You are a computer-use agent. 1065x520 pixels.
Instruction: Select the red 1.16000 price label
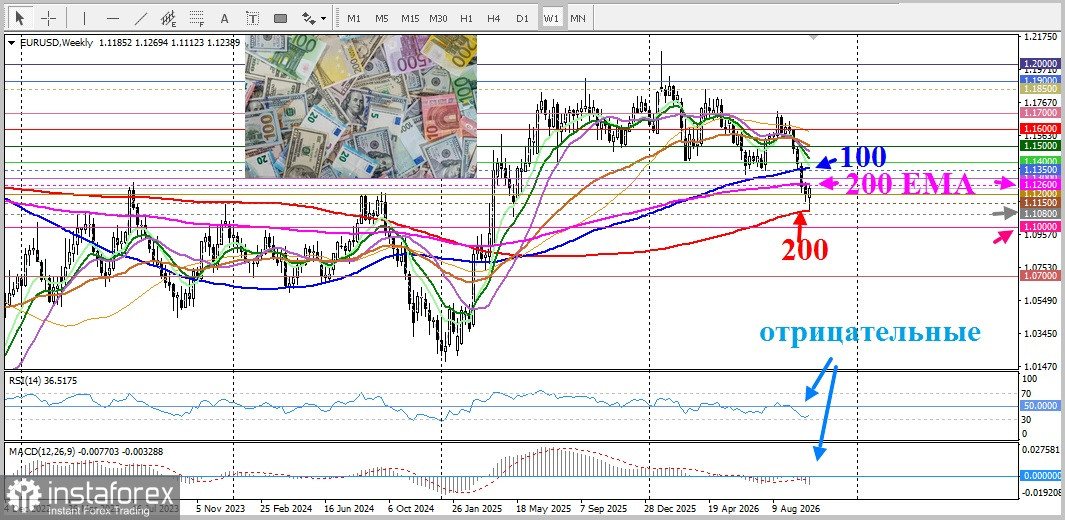click(1039, 128)
